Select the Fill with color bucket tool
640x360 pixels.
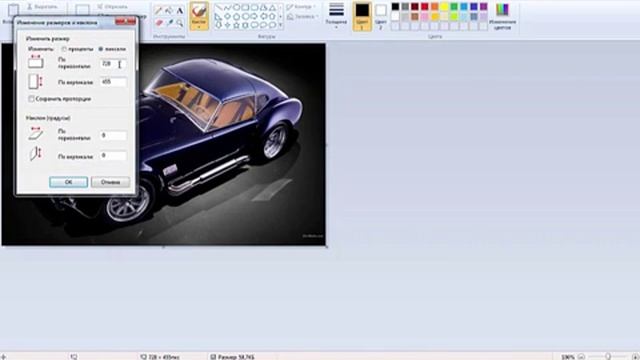click(169, 10)
